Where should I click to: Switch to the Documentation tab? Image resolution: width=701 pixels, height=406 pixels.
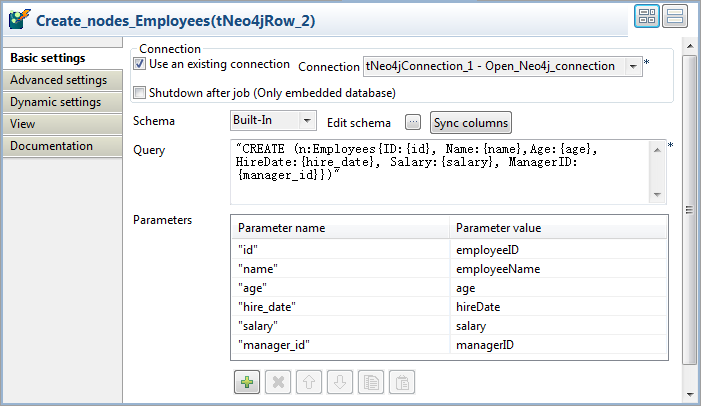tap(51, 146)
